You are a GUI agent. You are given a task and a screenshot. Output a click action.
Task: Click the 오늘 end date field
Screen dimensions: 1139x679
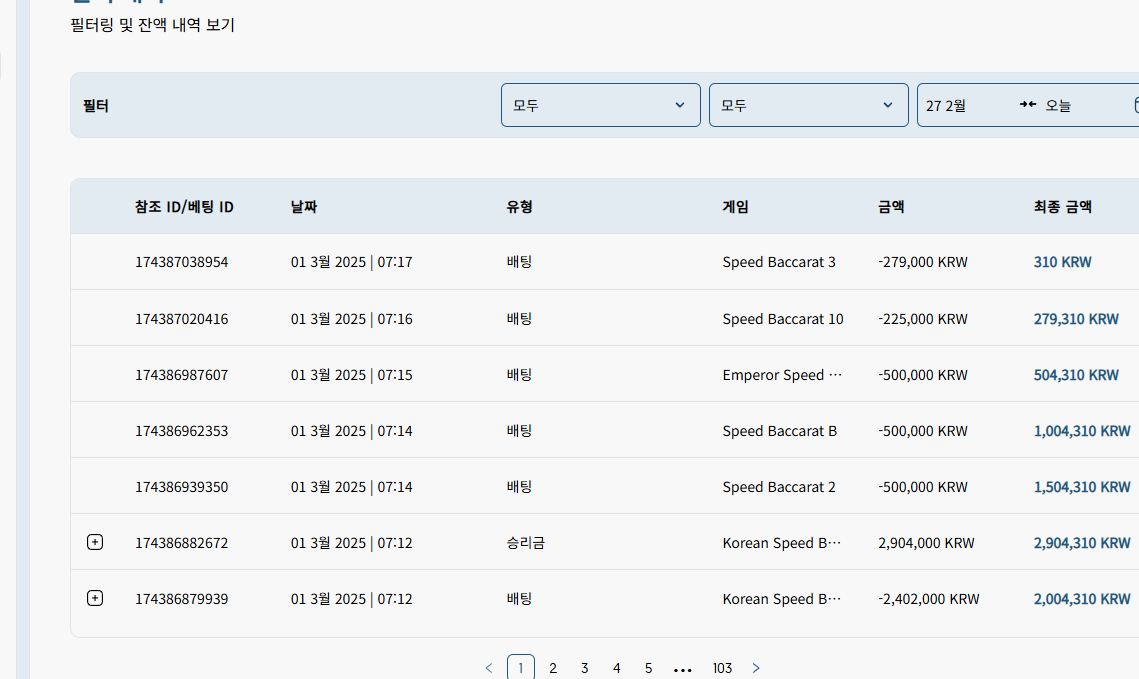click(1058, 106)
